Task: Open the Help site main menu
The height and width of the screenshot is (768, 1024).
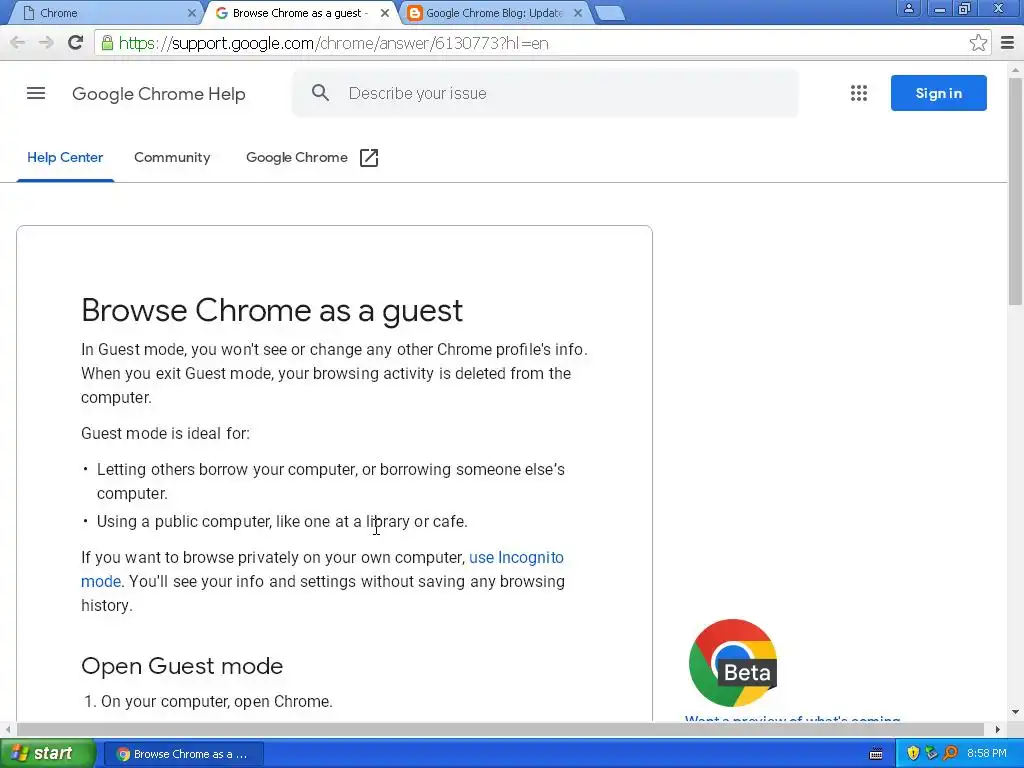Action: point(36,93)
